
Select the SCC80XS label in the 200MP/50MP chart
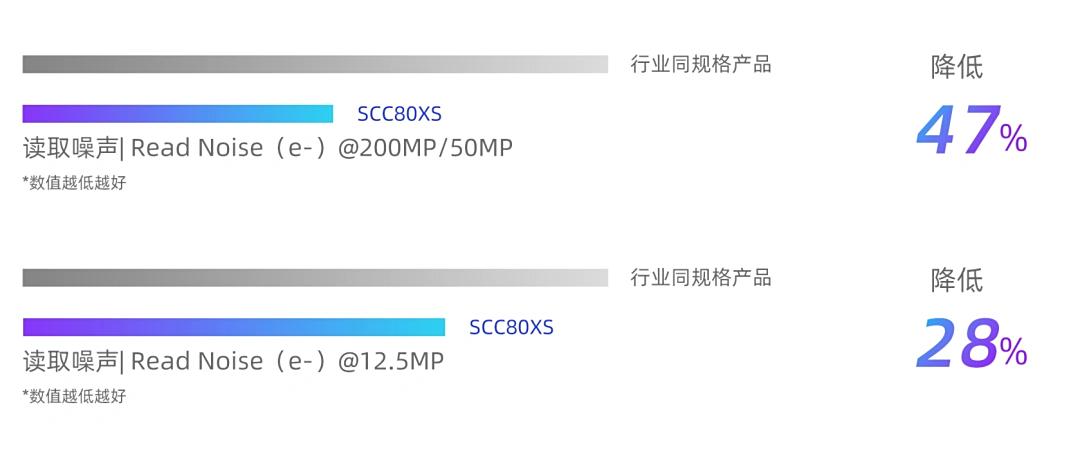click(x=399, y=114)
